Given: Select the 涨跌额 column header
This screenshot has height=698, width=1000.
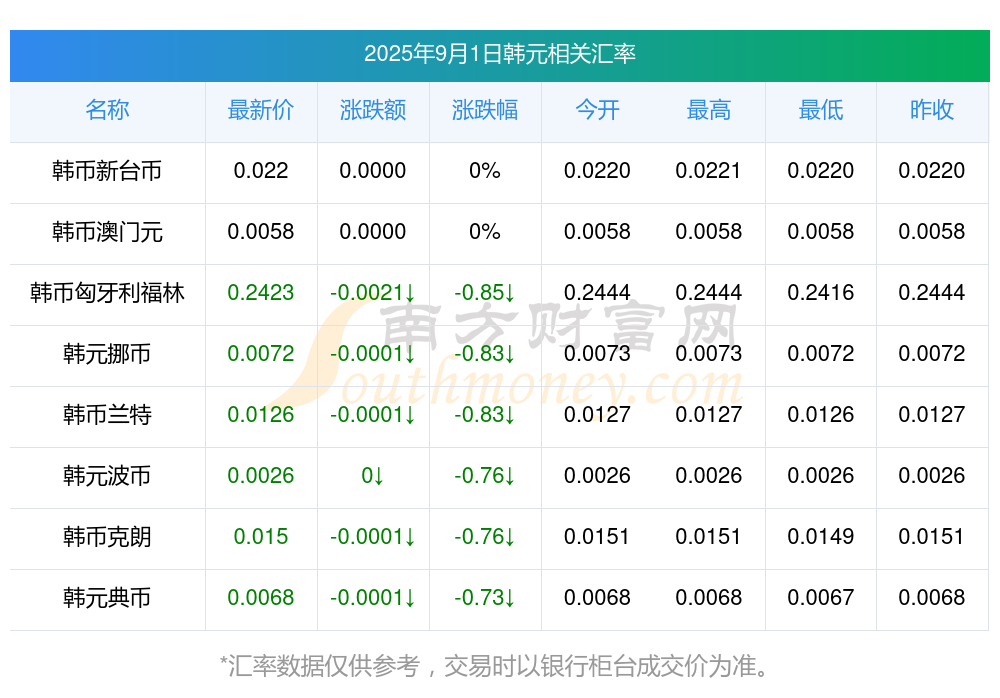Looking at the screenshot, I should [x=372, y=110].
